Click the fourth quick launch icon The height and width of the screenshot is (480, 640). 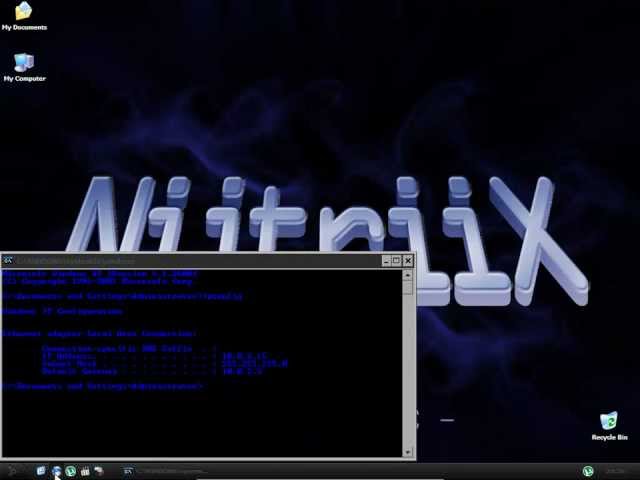85,471
